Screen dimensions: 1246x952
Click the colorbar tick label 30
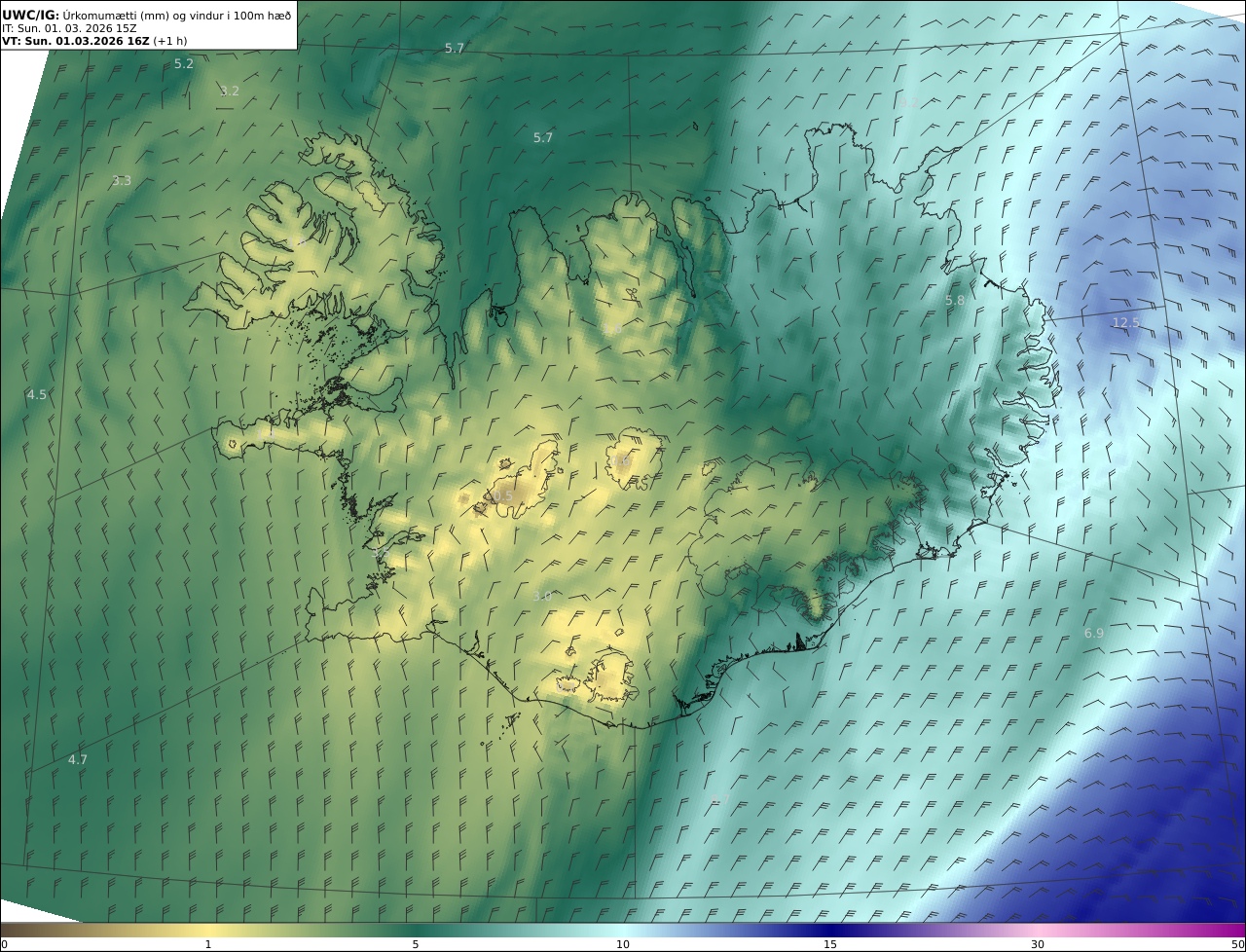click(x=1038, y=944)
